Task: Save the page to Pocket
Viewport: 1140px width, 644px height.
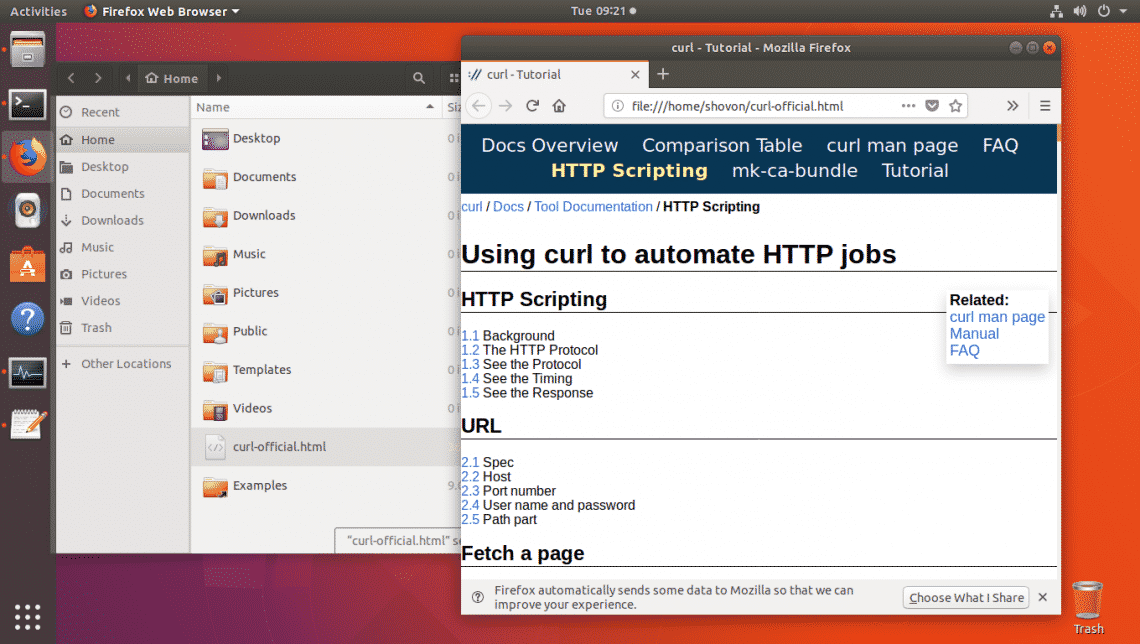Action: (932, 105)
